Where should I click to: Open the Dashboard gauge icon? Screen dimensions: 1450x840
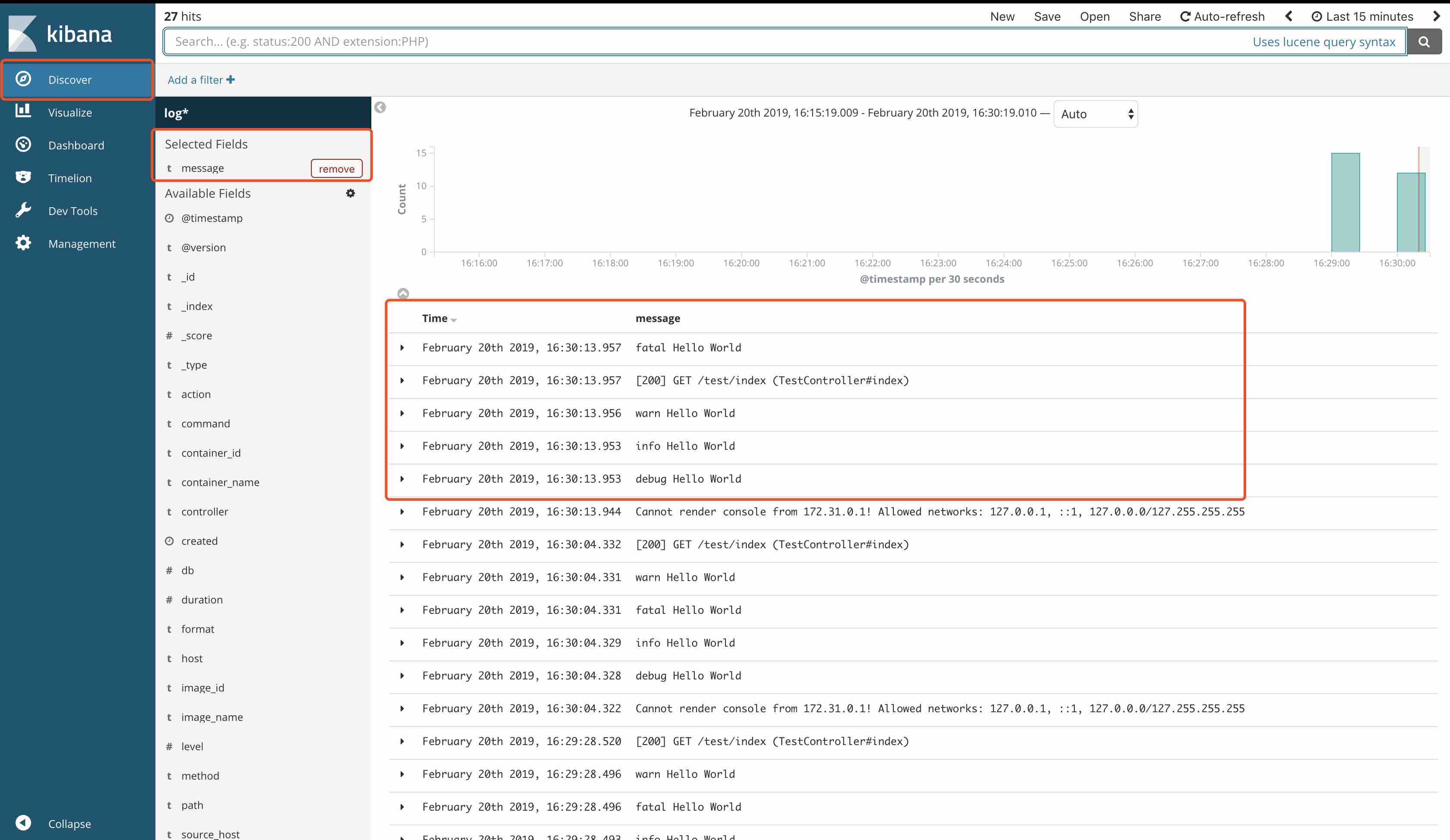point(23,145)
